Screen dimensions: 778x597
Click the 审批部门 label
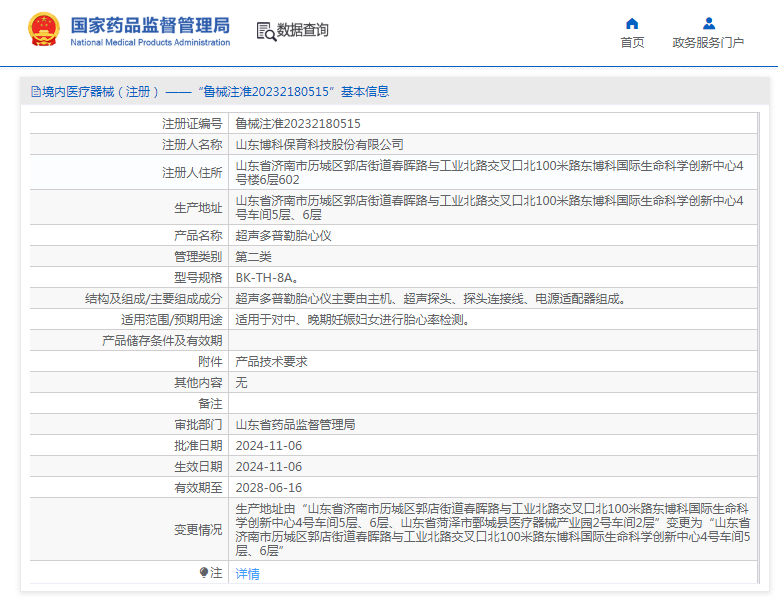[198, 425]
